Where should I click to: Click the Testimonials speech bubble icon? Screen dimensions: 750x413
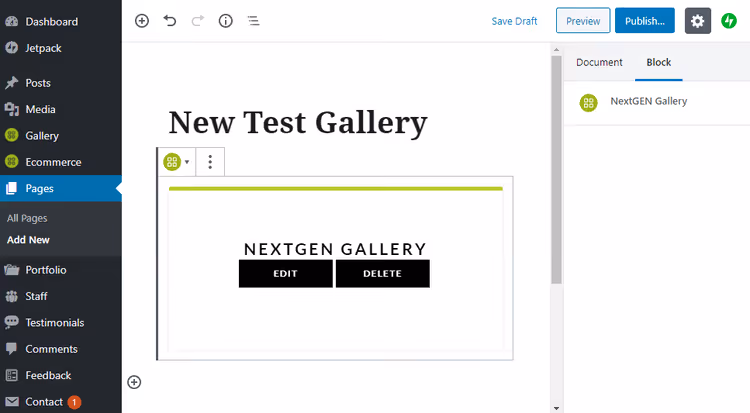pyautogui.click(x=11, y=323)
